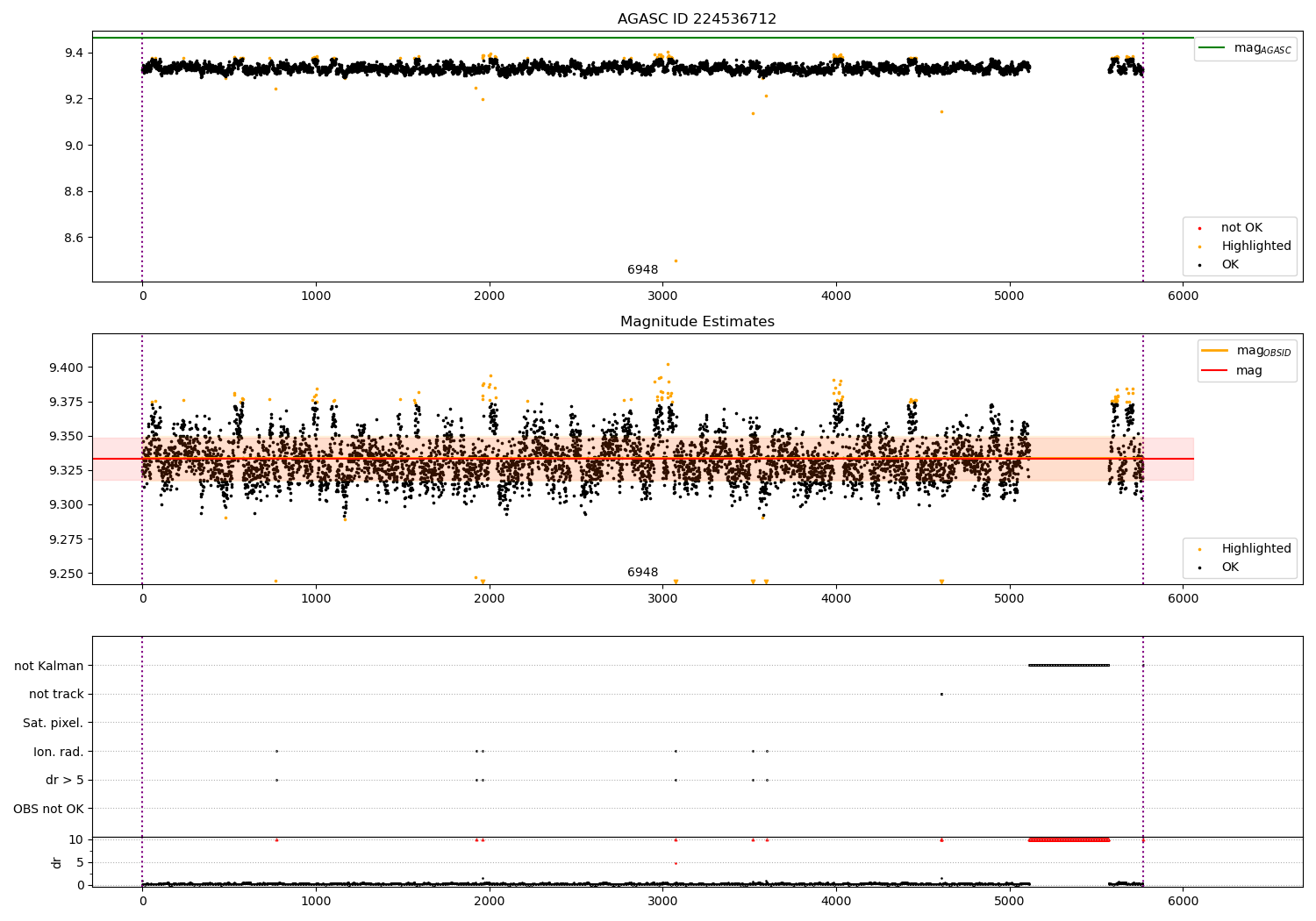
Task: Click the 'dr > 5' row label
Action: (x=65, y=780)
